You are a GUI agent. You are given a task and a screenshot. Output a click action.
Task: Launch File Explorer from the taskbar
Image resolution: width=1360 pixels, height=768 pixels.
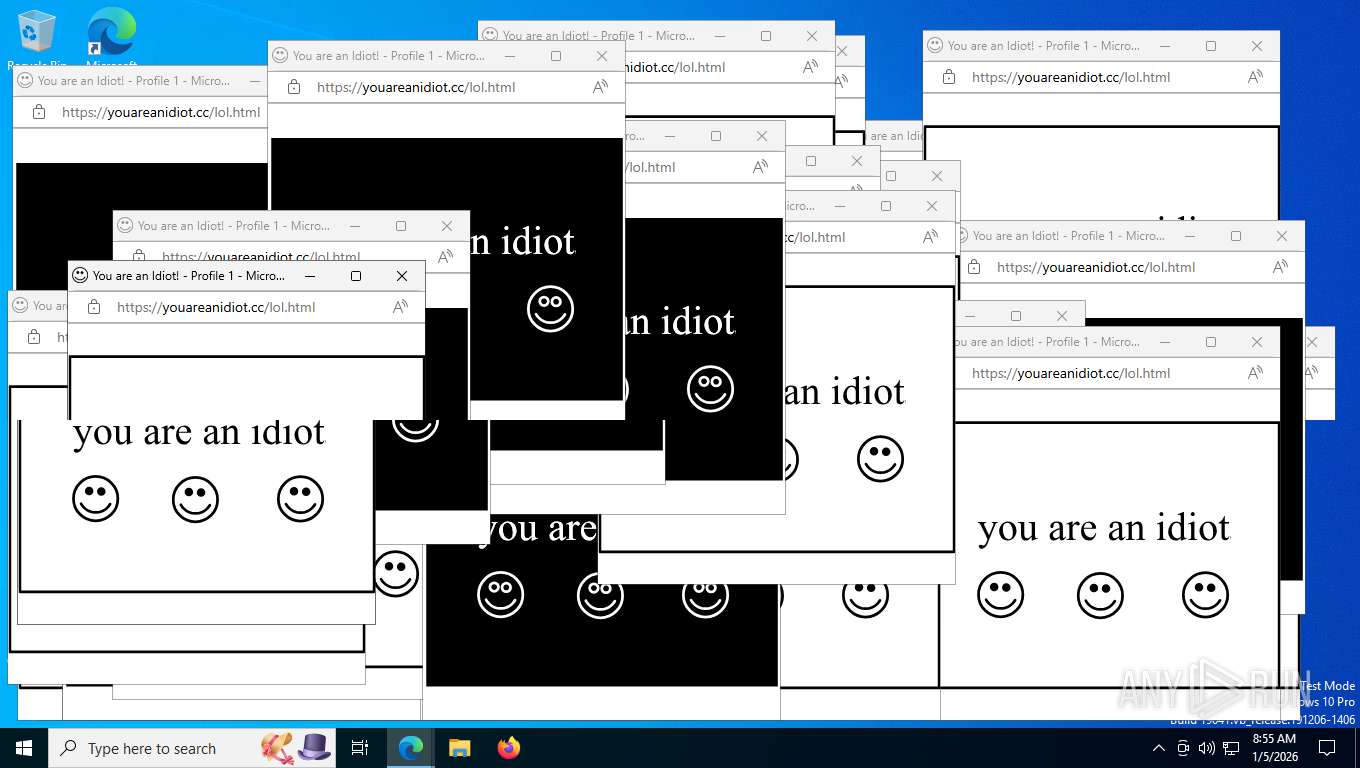click(459, 748)
